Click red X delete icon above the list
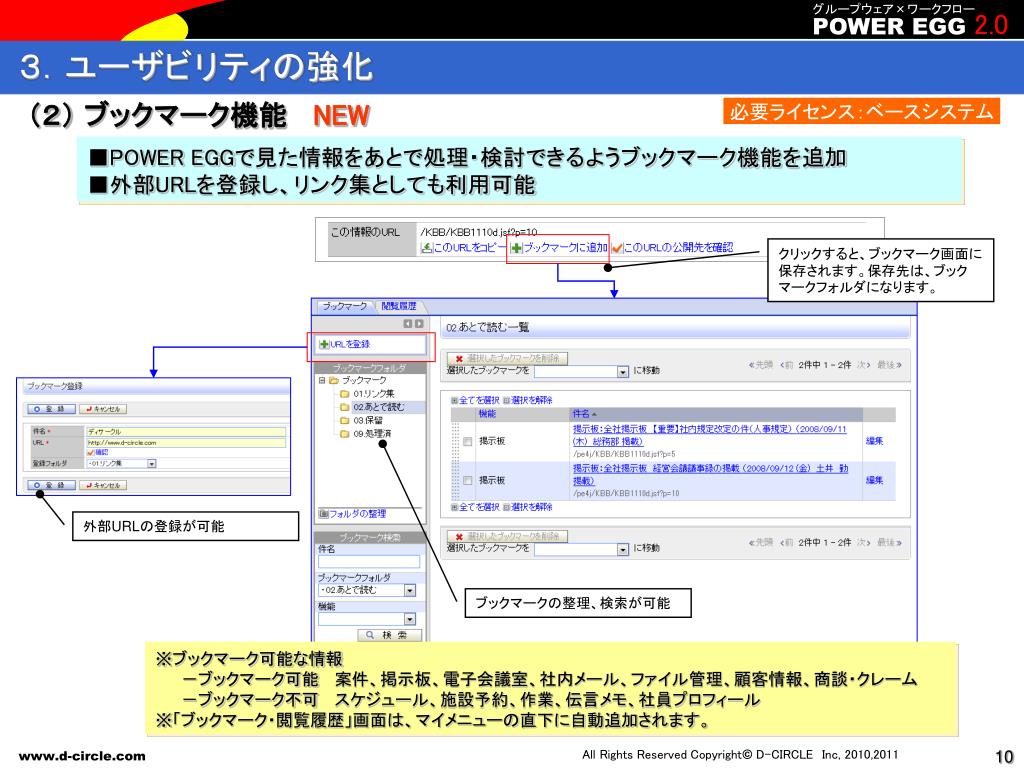 458,359
